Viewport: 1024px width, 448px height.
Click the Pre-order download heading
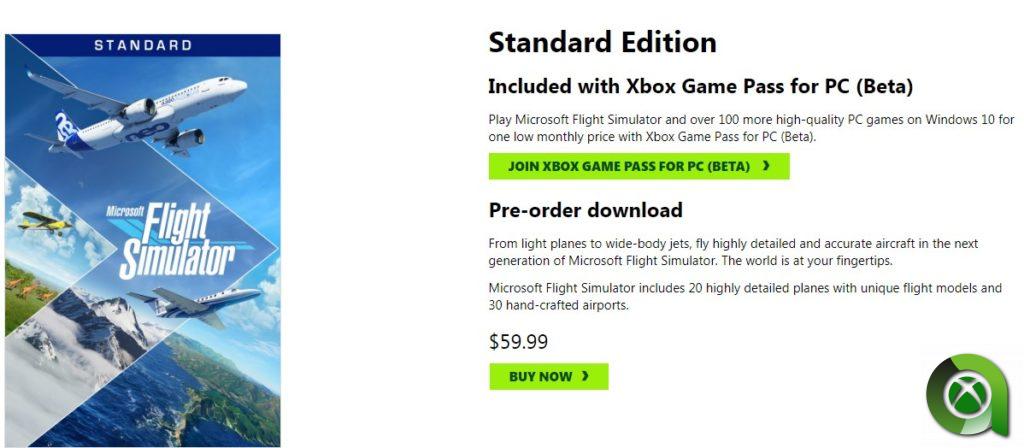coord(585,210)
